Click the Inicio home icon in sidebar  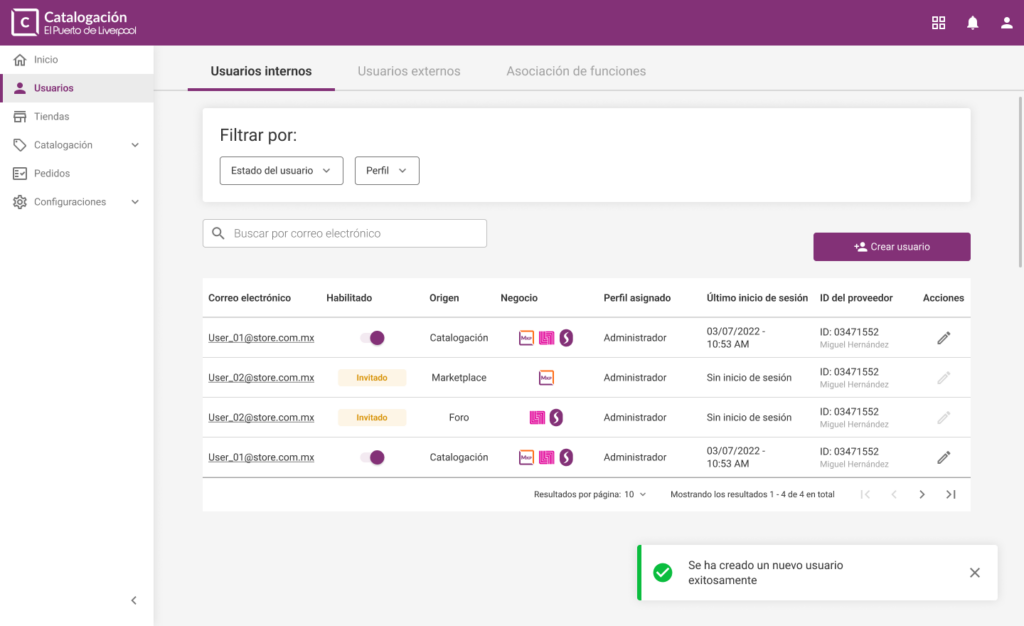pos(20,59)
